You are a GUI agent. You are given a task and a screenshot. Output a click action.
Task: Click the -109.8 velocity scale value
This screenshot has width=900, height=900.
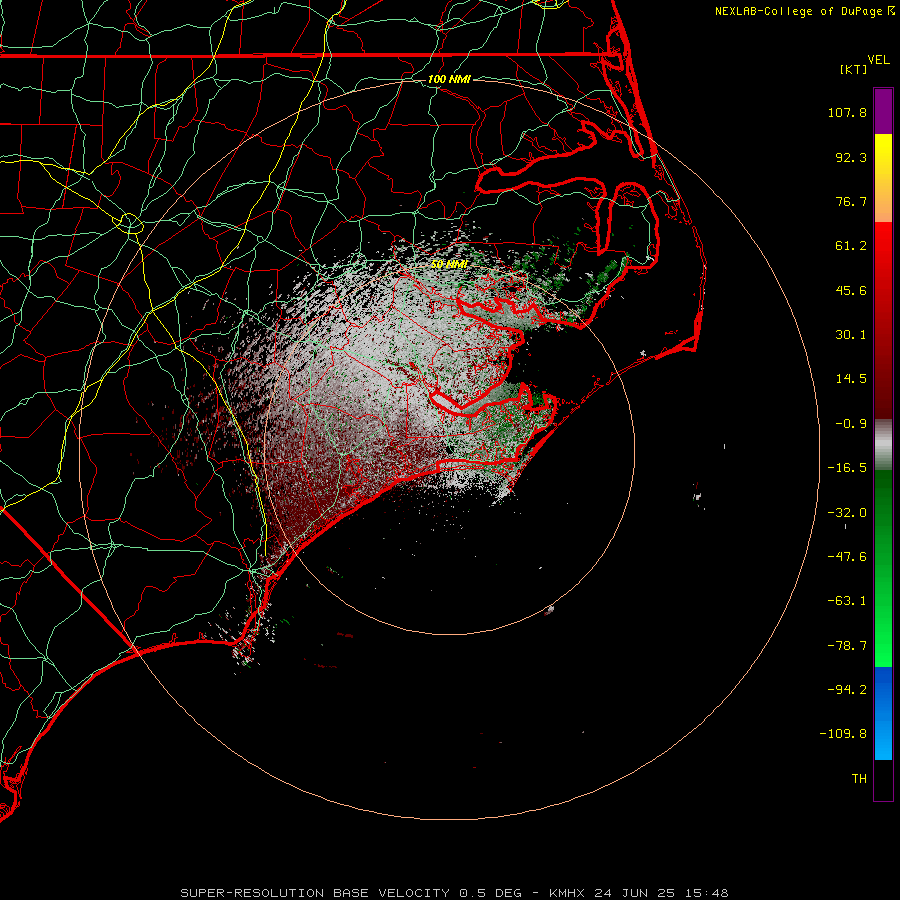(843, 734)
